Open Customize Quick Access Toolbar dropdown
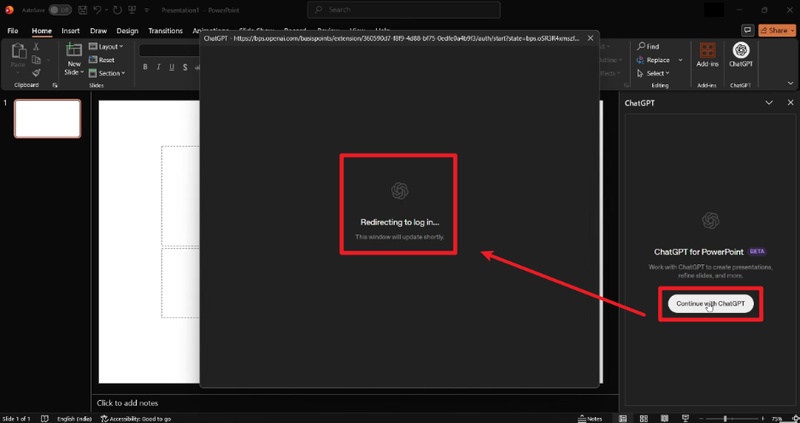Image resolution: width=800 pixels, height=423 pixels. tap(147, 10)
